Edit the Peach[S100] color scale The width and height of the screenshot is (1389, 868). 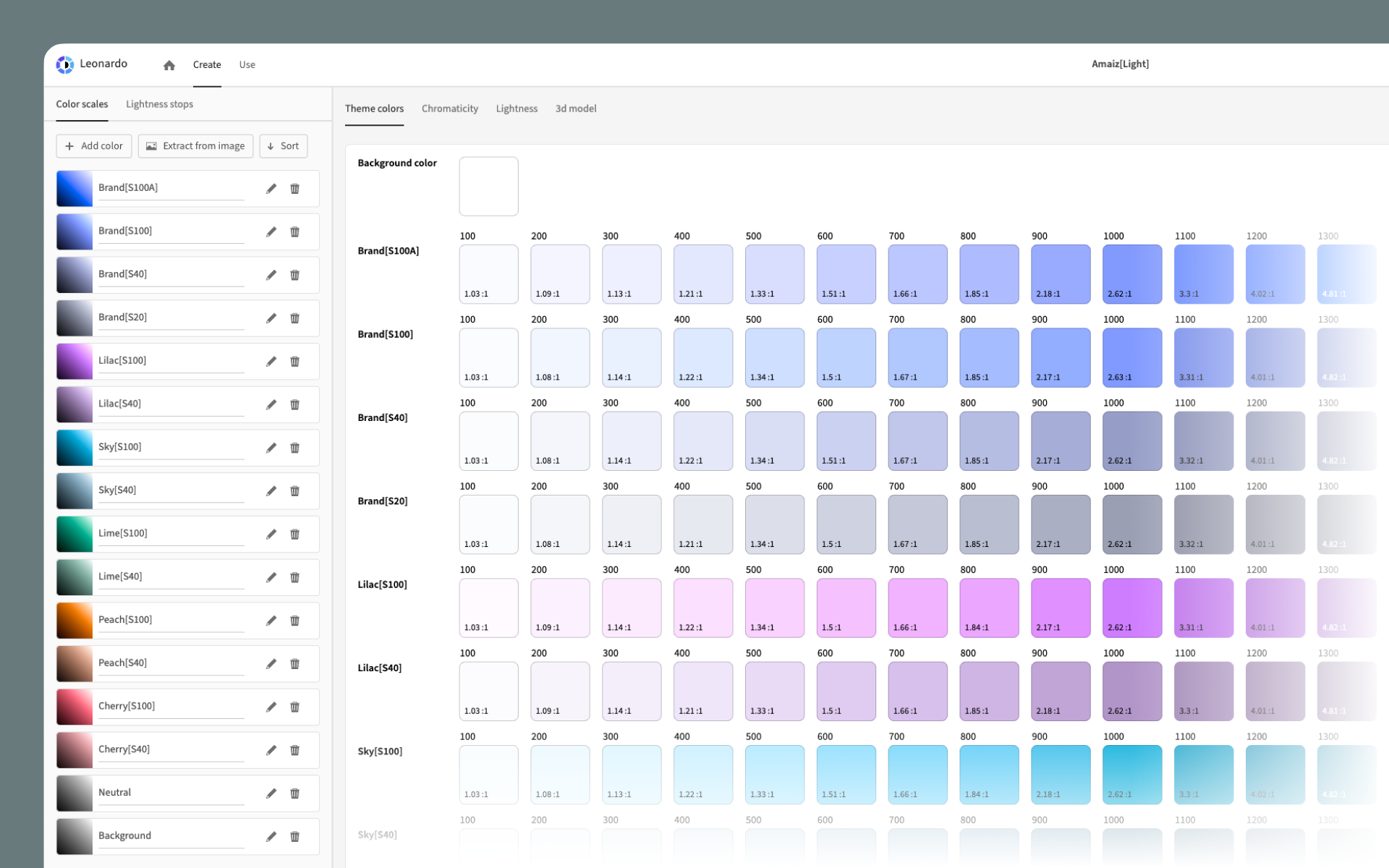click(x=271, y=621)
